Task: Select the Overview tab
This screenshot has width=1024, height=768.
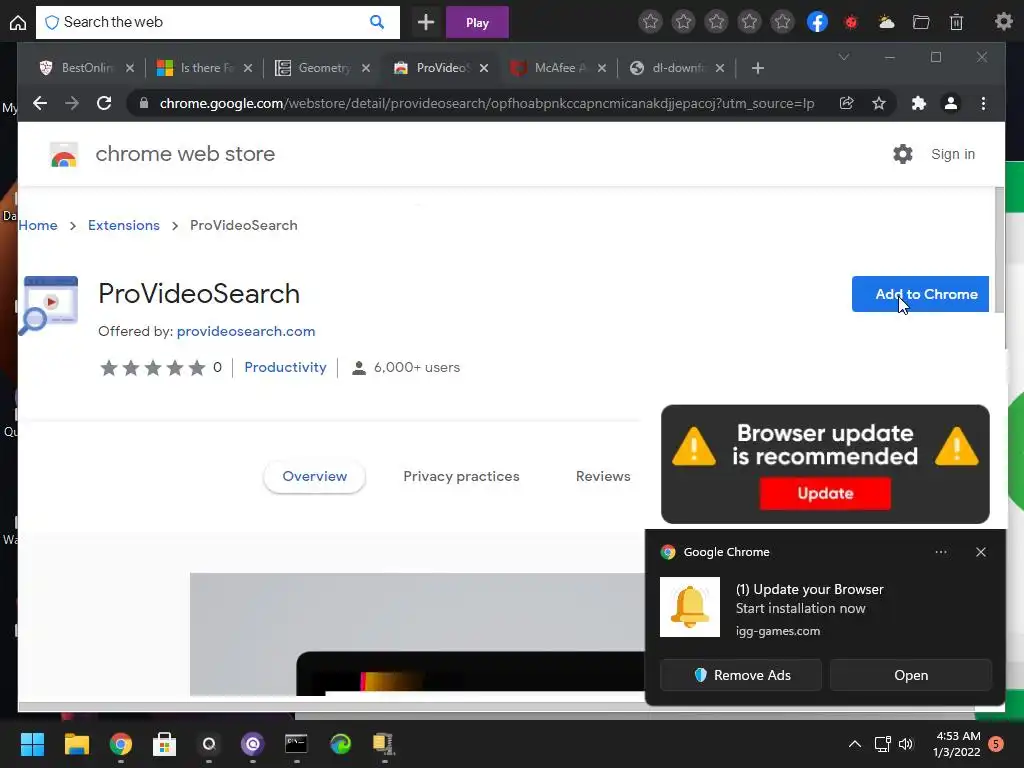Action: pos(315,477)
